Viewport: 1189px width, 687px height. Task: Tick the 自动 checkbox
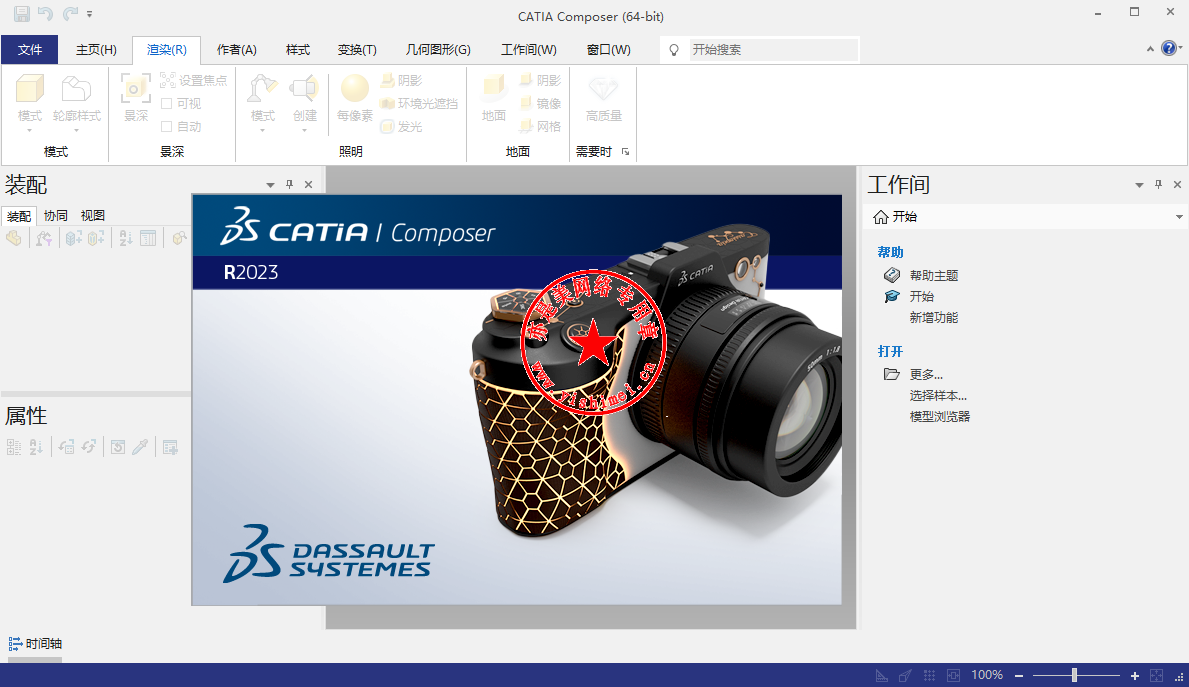(167, 127)
